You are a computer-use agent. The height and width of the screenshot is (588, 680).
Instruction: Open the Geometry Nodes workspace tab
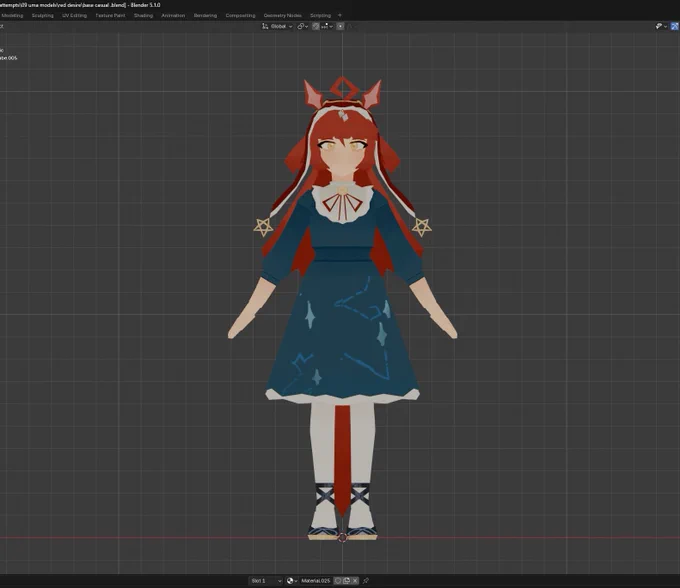coord(282,15)
